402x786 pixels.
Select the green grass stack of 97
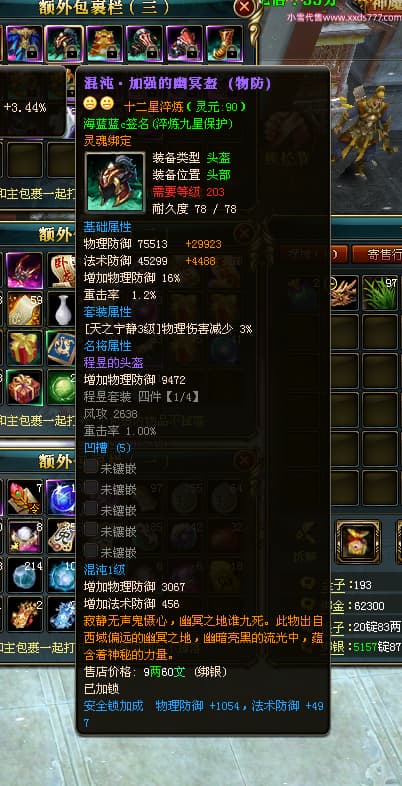click(380, 292)
